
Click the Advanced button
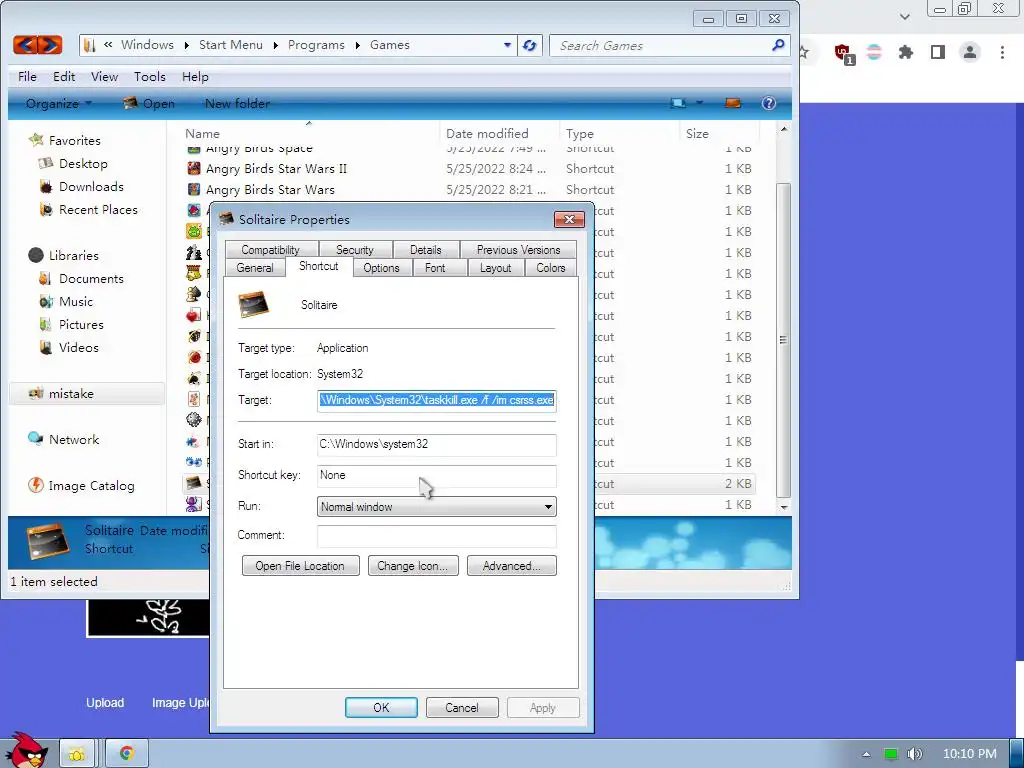point(512,566)
